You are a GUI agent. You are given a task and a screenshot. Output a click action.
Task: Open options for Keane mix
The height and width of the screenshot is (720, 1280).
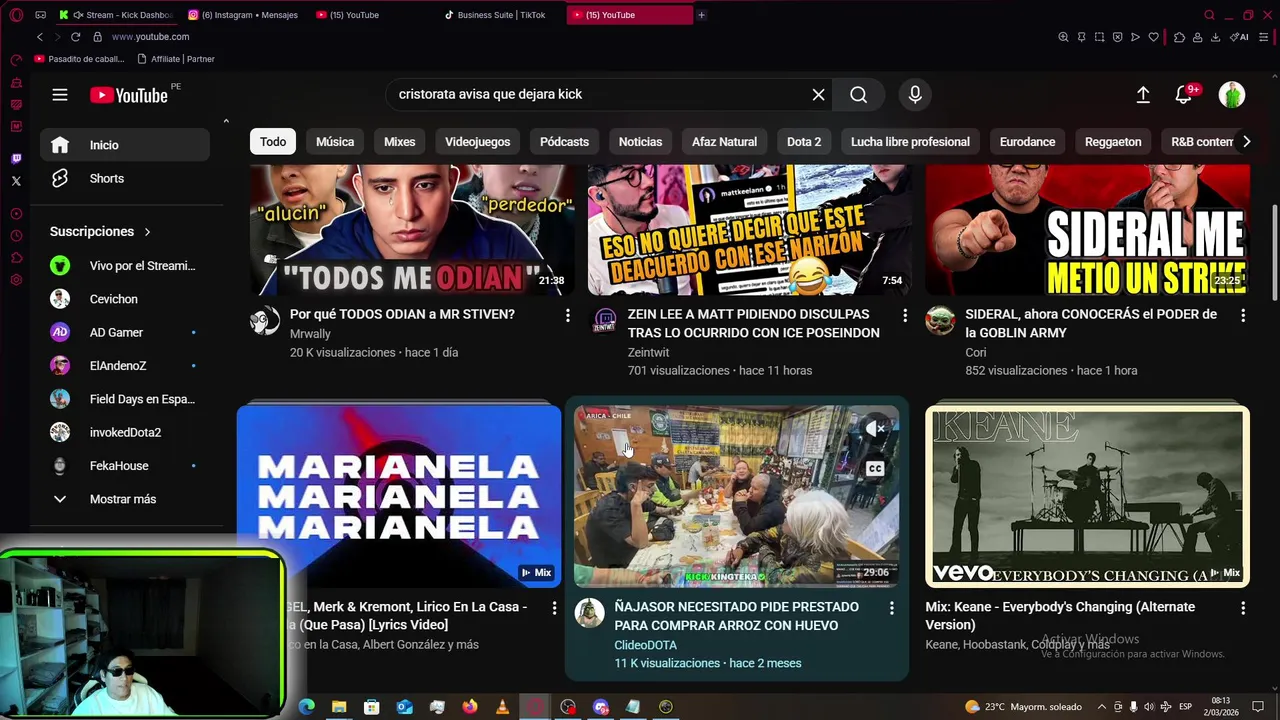click(x=1243, y=608)
